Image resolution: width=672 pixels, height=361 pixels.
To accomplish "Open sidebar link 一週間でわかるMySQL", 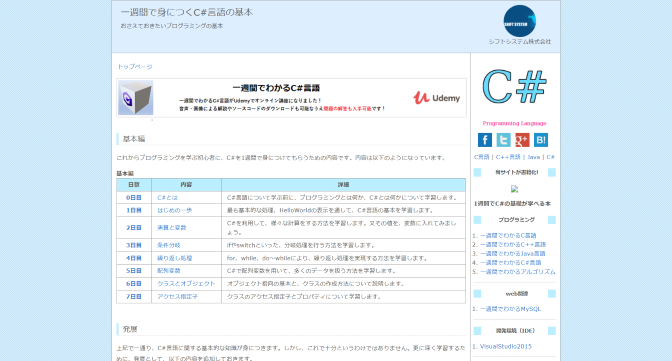I will [x=510, y=309].
